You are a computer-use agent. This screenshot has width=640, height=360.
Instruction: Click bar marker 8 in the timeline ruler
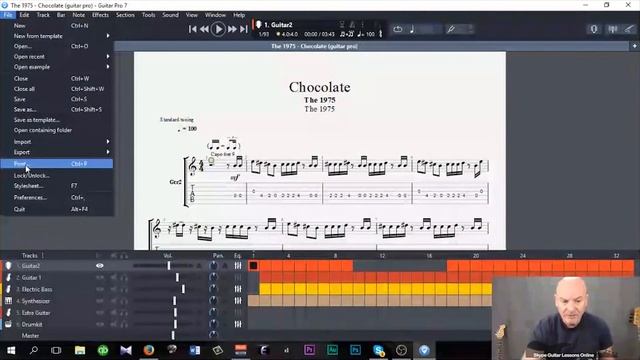[x=336, y=256]
